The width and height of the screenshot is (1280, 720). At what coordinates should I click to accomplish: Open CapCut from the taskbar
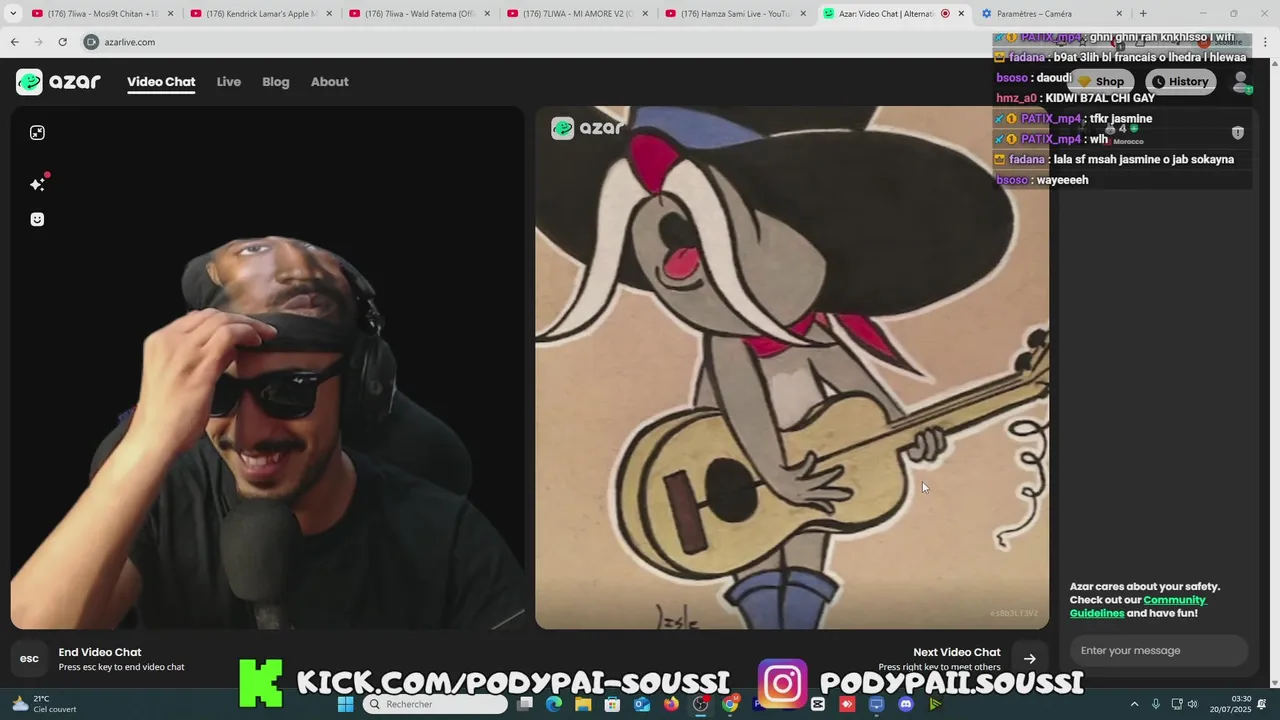818,704
